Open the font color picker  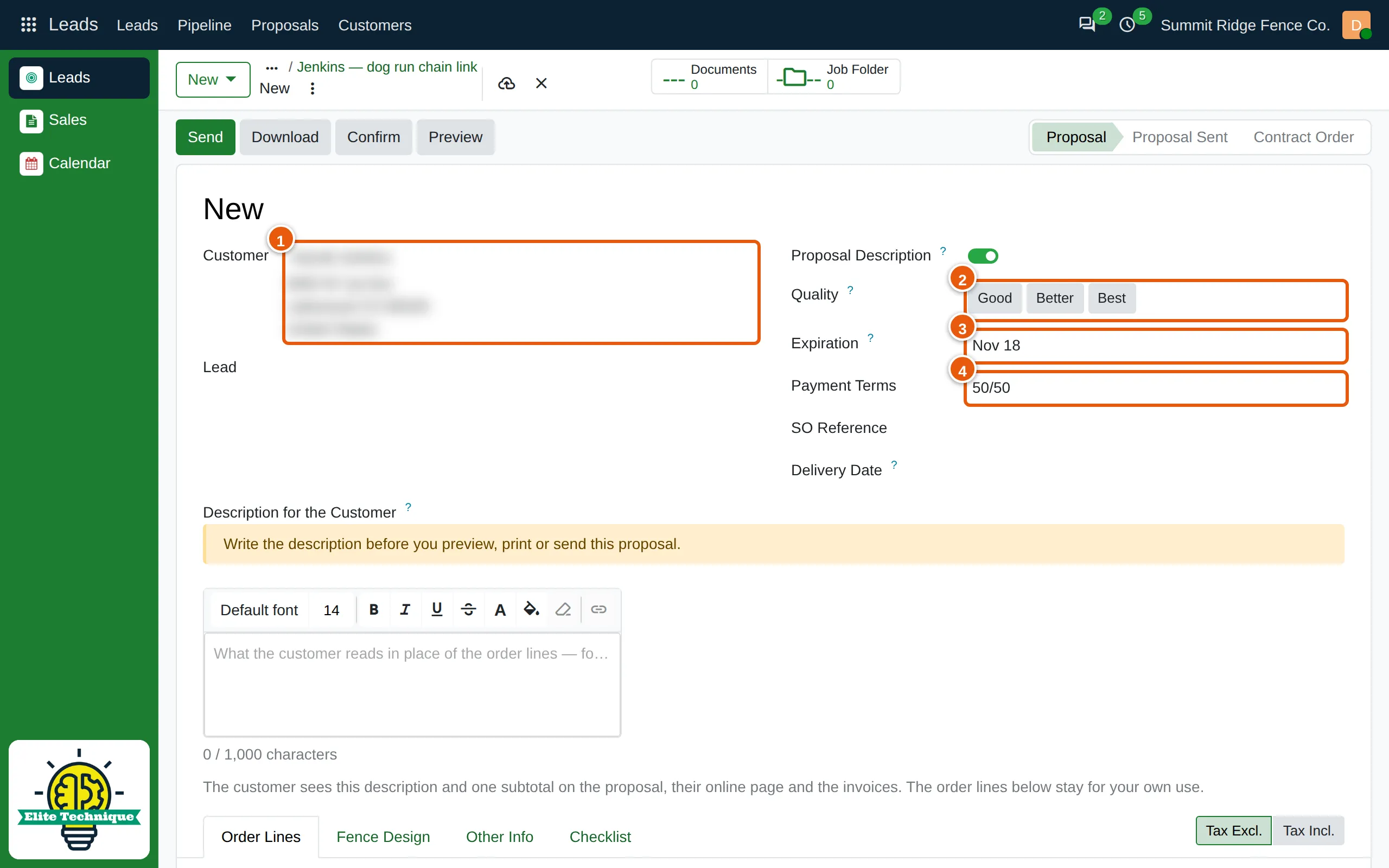pyautogui.click(x=500, y=610)
